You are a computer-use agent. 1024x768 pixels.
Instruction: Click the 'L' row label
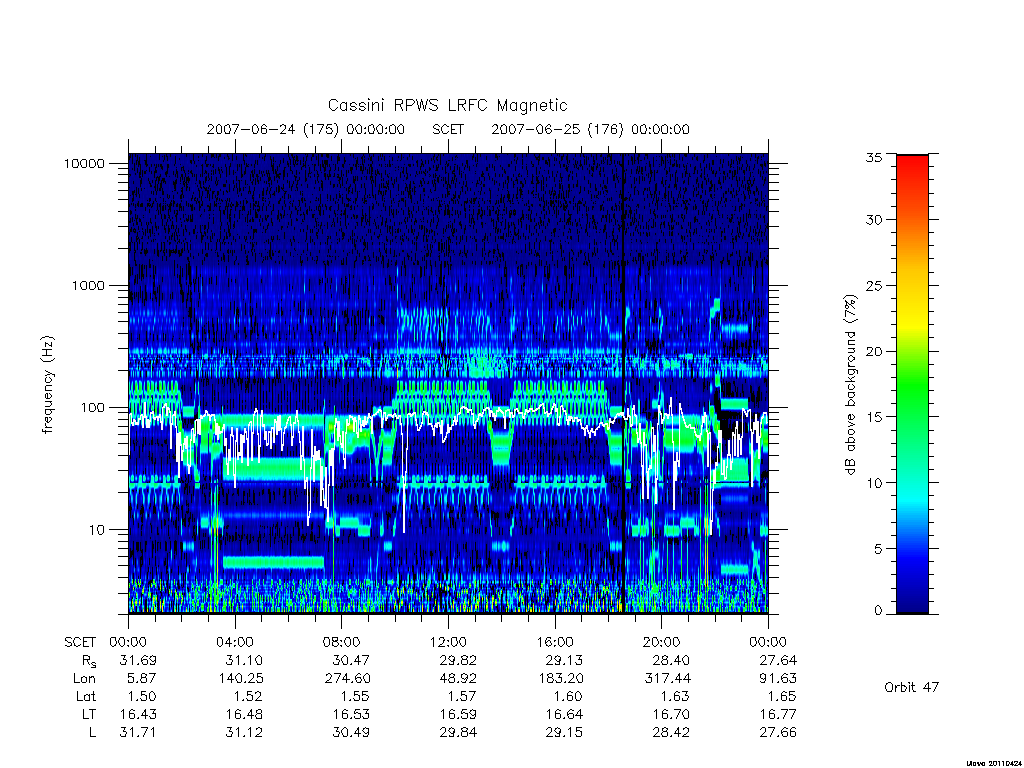pyautogui.click(x=92, y=732)
